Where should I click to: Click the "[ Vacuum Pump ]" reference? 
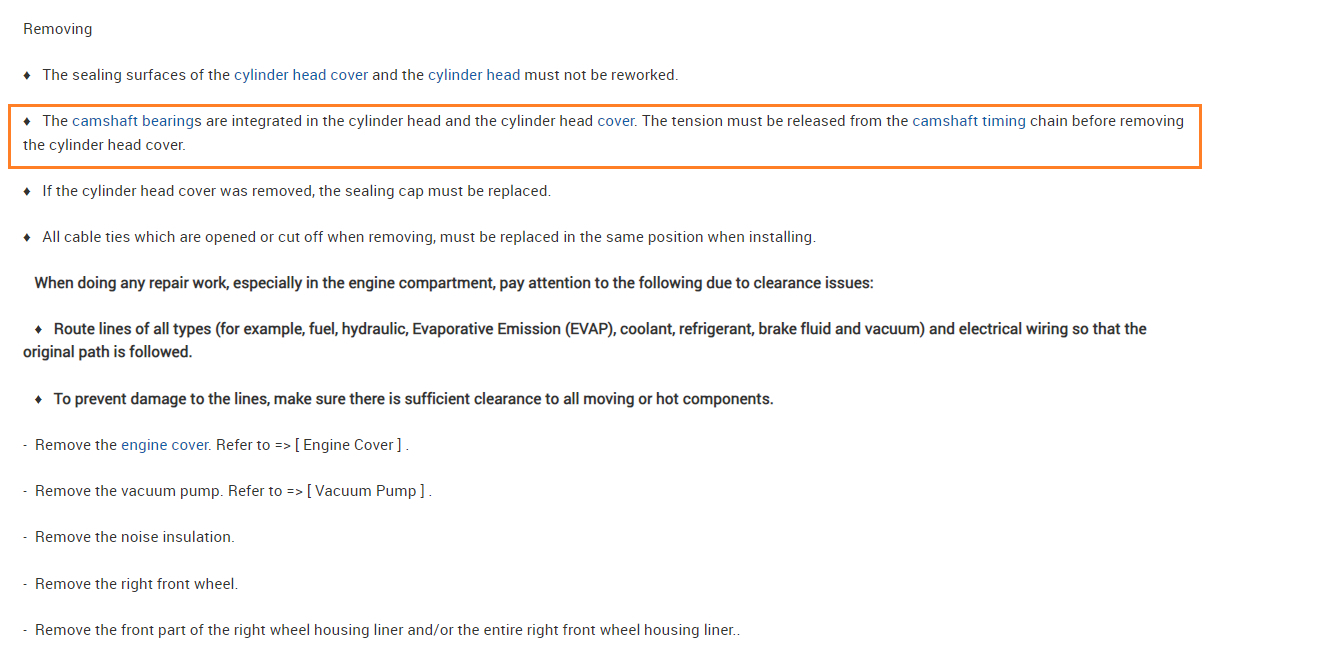[x=366, y=491]
